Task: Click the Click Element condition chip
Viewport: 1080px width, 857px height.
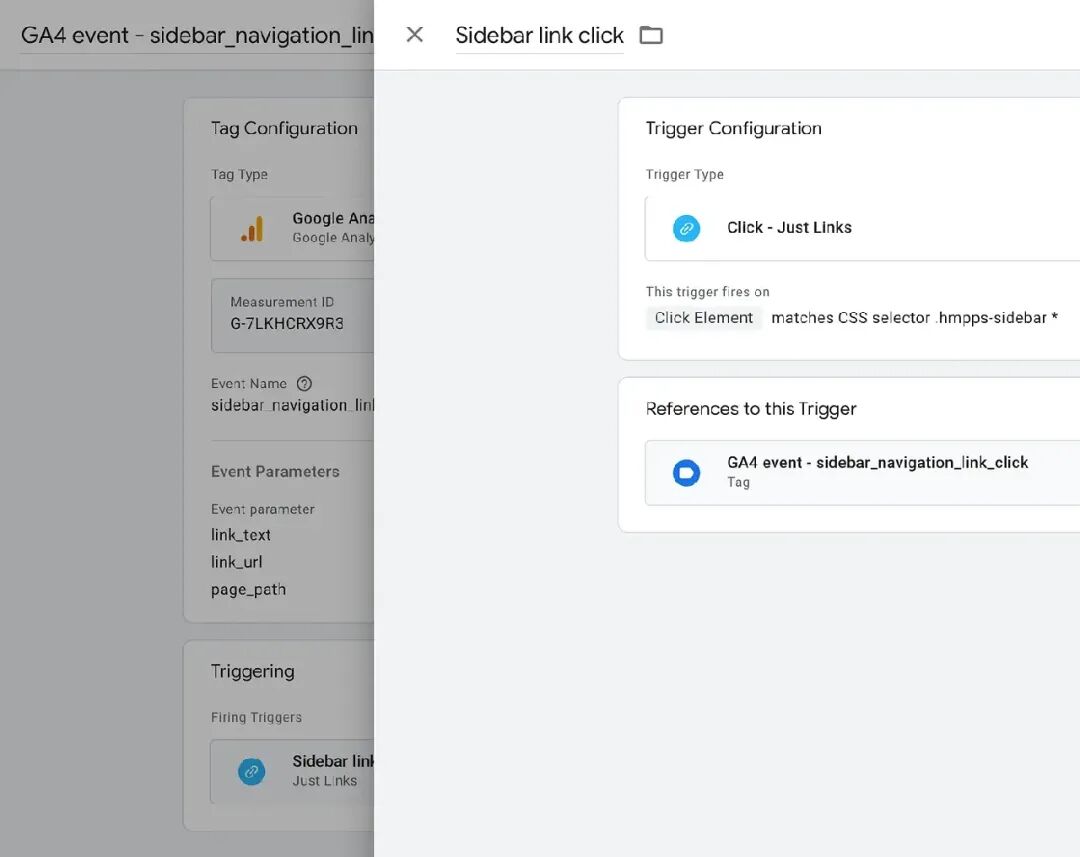Action: pos(704,318)
